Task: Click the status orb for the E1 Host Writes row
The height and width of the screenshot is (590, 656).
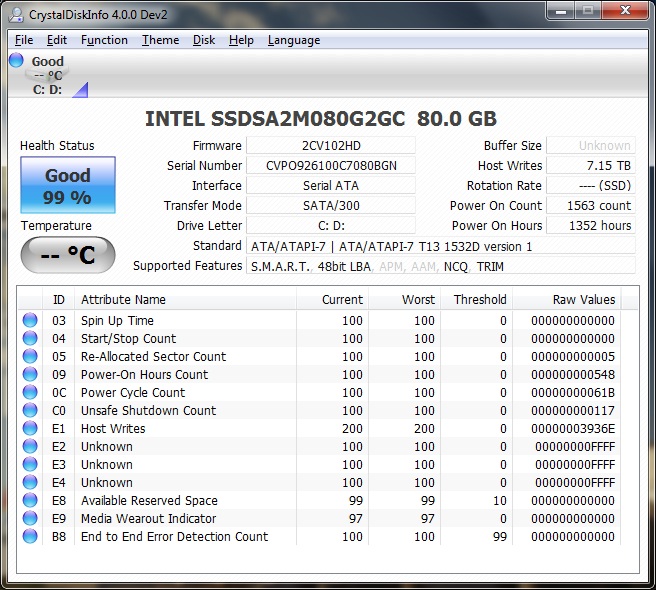Action: coord(30,428)
